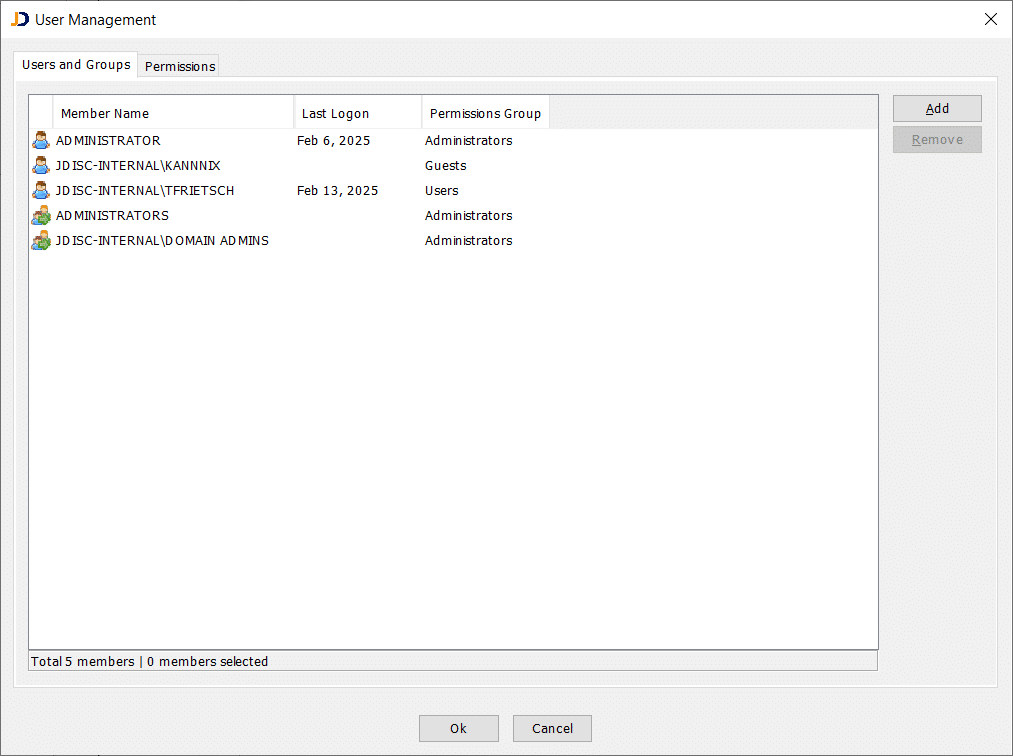Click the user icon beside JDISC-INTERNAL\KANNNIX

point(40,165)
